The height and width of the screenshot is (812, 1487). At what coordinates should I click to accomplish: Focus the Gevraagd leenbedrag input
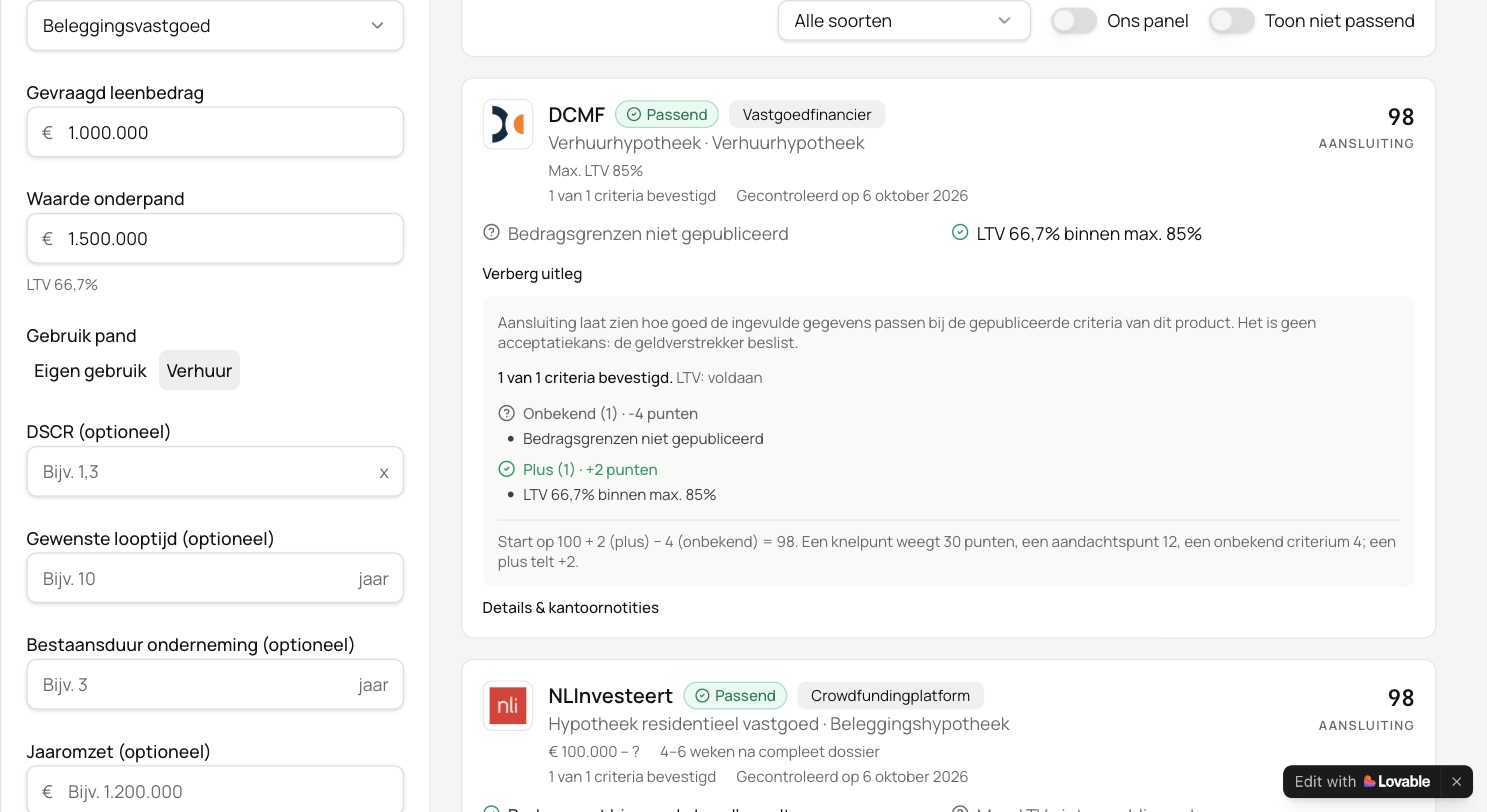(215, 133)
